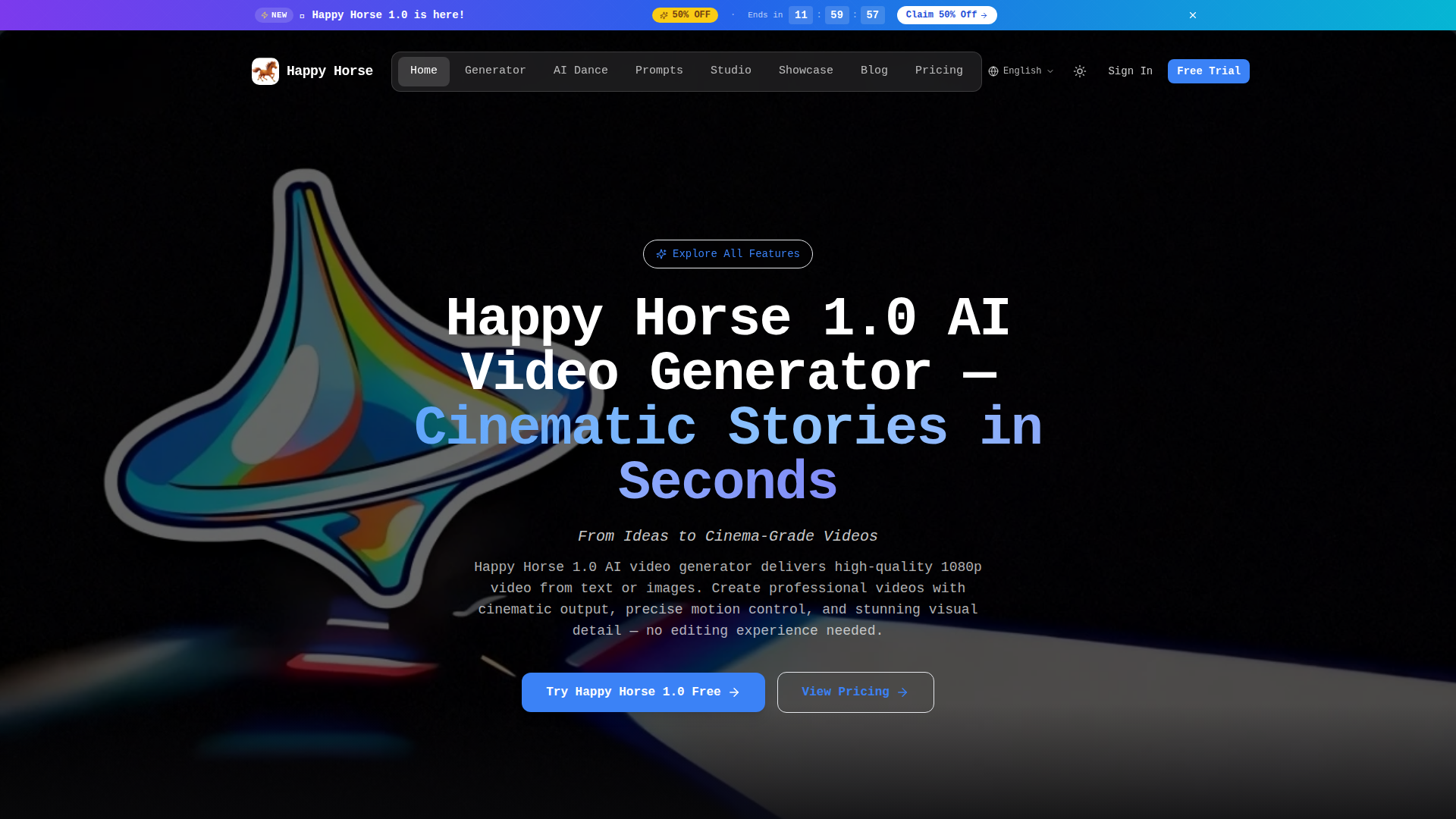The width and height of the screenshot is (1456, 819).
Task: Click the View Pricing button
Action: pyautogui.click(x=855, y=692)
